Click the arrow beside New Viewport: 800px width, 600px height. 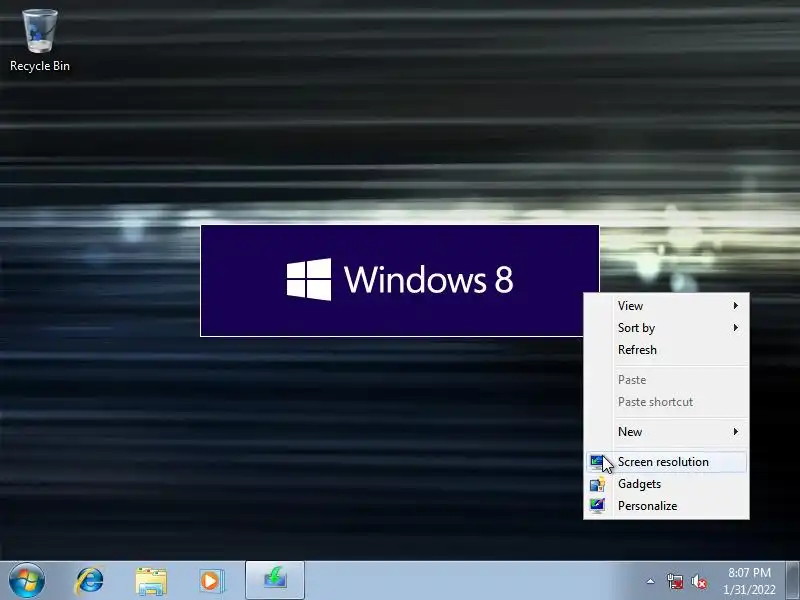pos(736,432)
